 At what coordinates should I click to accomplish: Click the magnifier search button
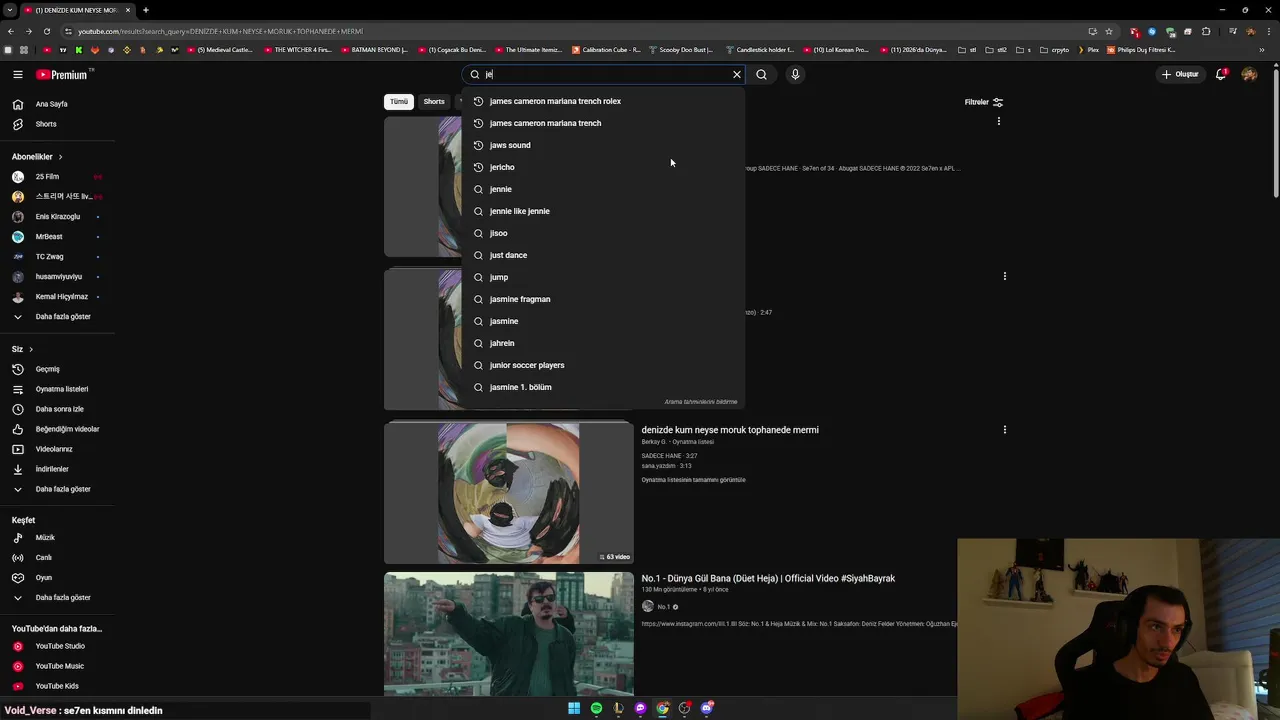pos(761,74)
